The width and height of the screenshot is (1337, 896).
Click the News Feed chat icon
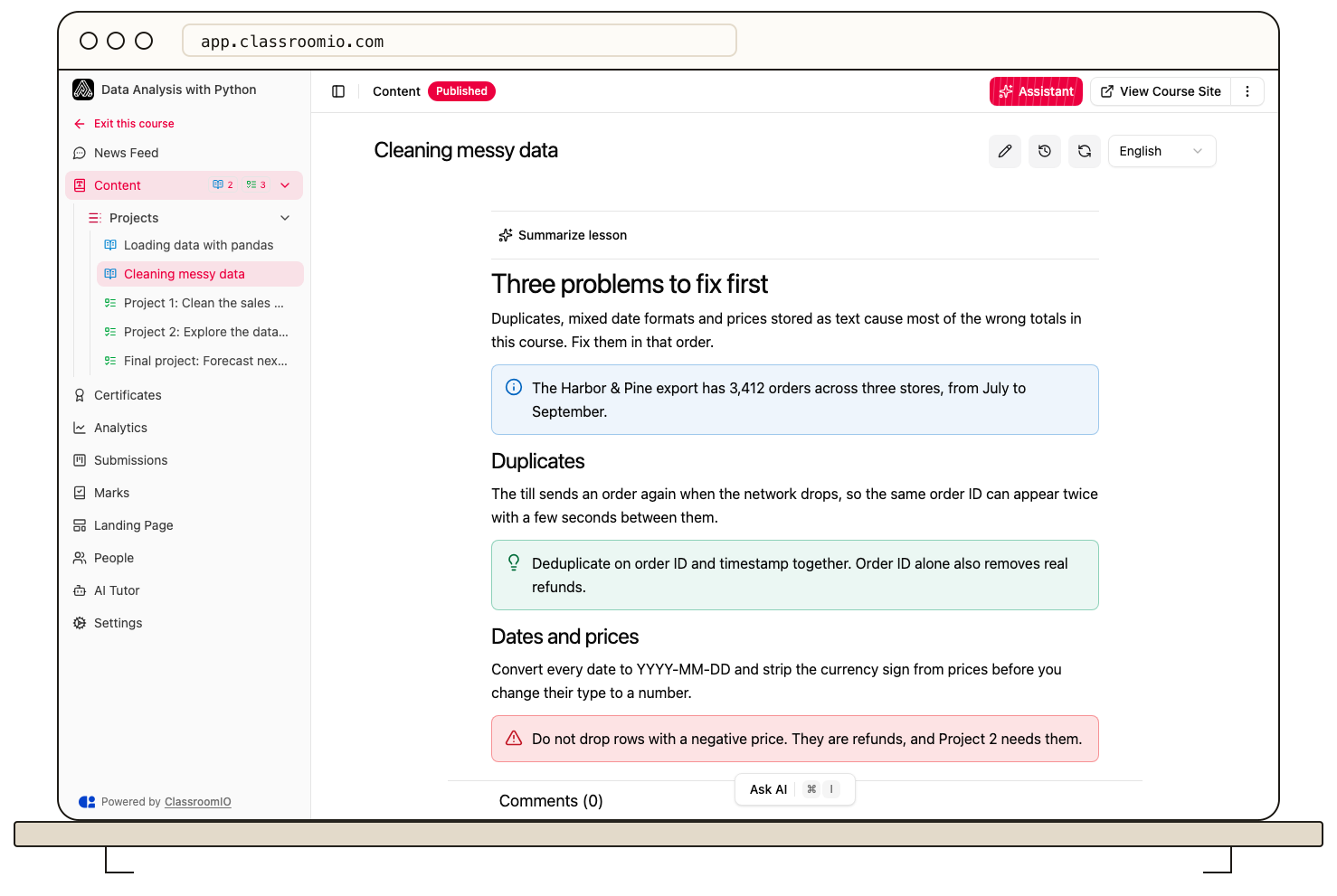[x=80, y=153]
